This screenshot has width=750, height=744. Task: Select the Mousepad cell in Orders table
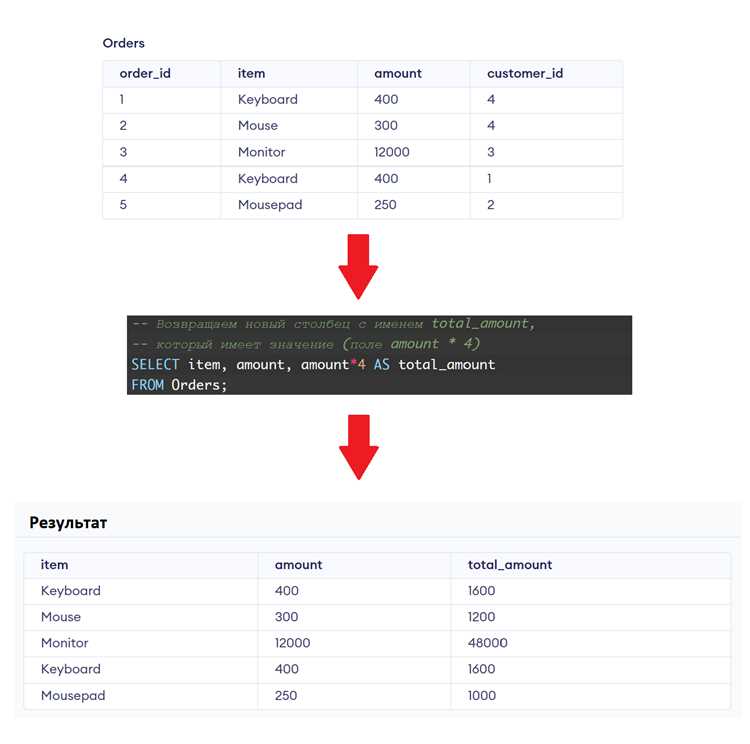270,205
